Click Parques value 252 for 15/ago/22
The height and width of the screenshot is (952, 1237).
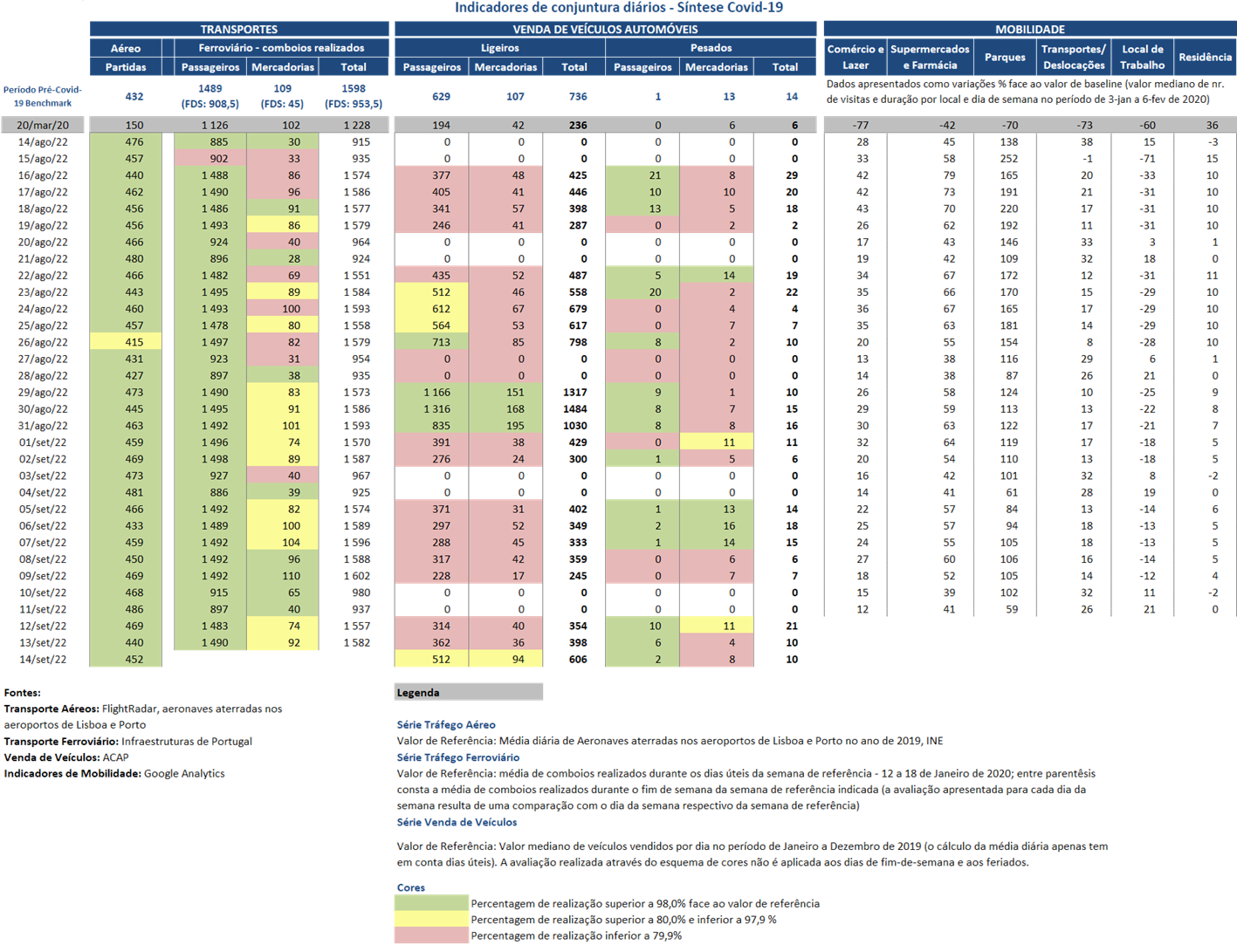coord(1008,159)
